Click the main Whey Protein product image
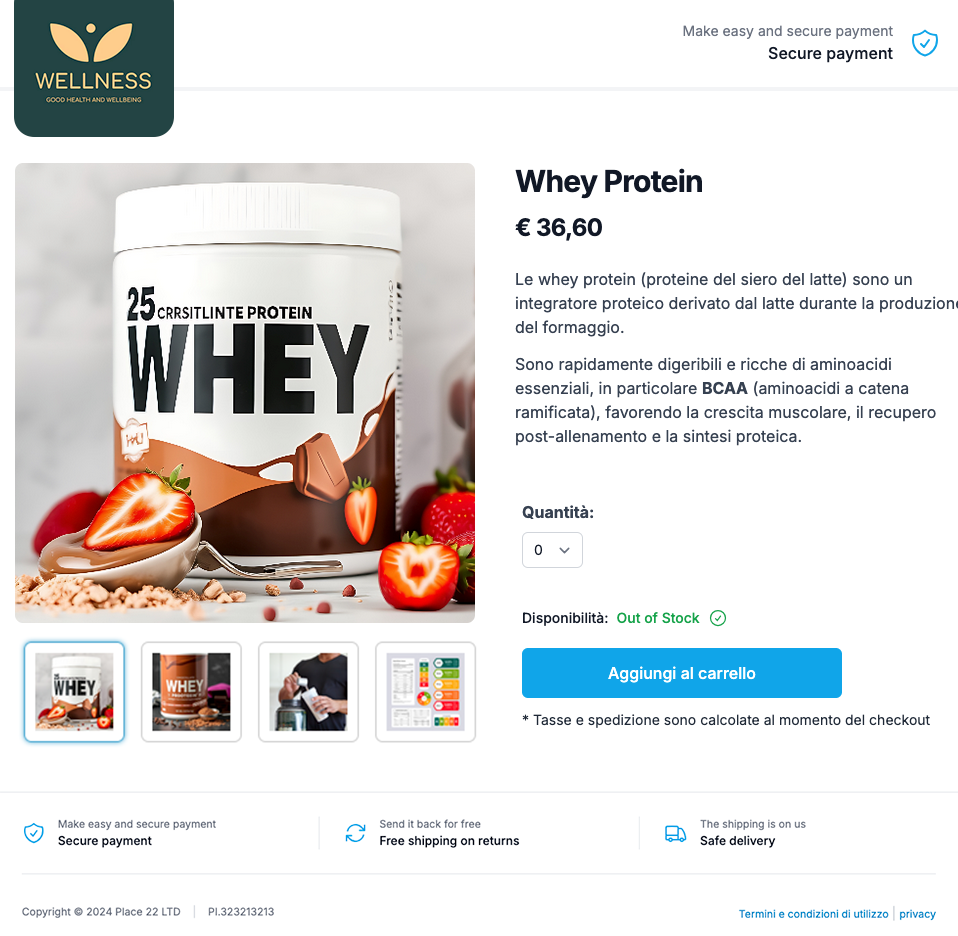This screenshot has height=936, width=958. click(x=245, y=393)
